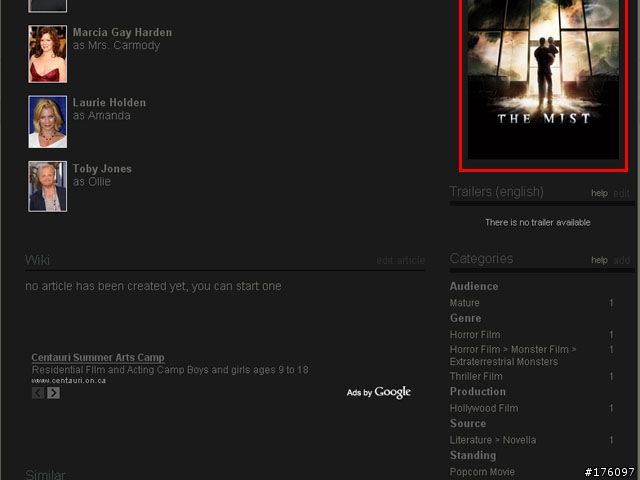Click the ad description about Residential Film Camp

click(x=170, y=370)
